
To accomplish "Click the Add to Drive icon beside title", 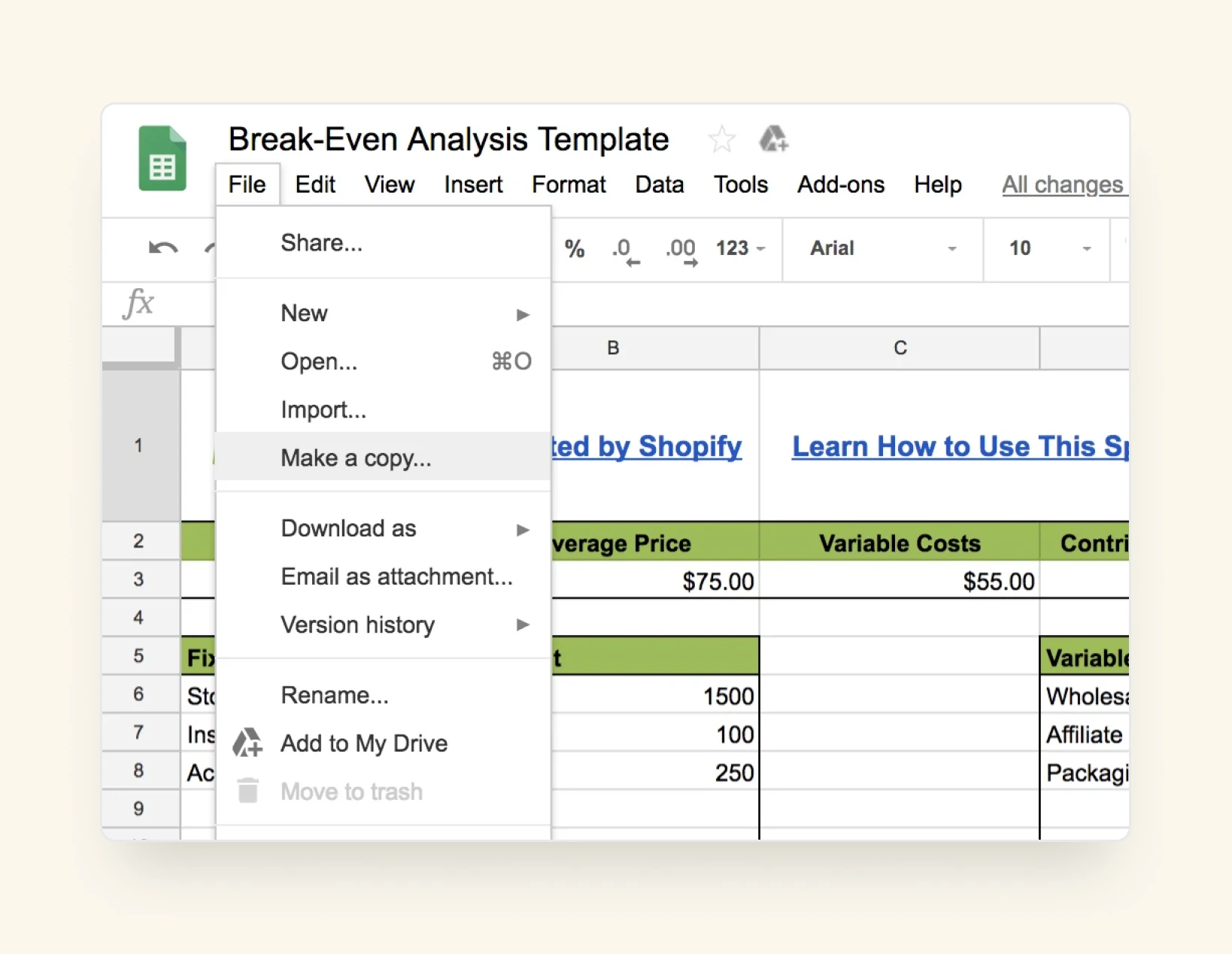I will [x=773, y=139].
